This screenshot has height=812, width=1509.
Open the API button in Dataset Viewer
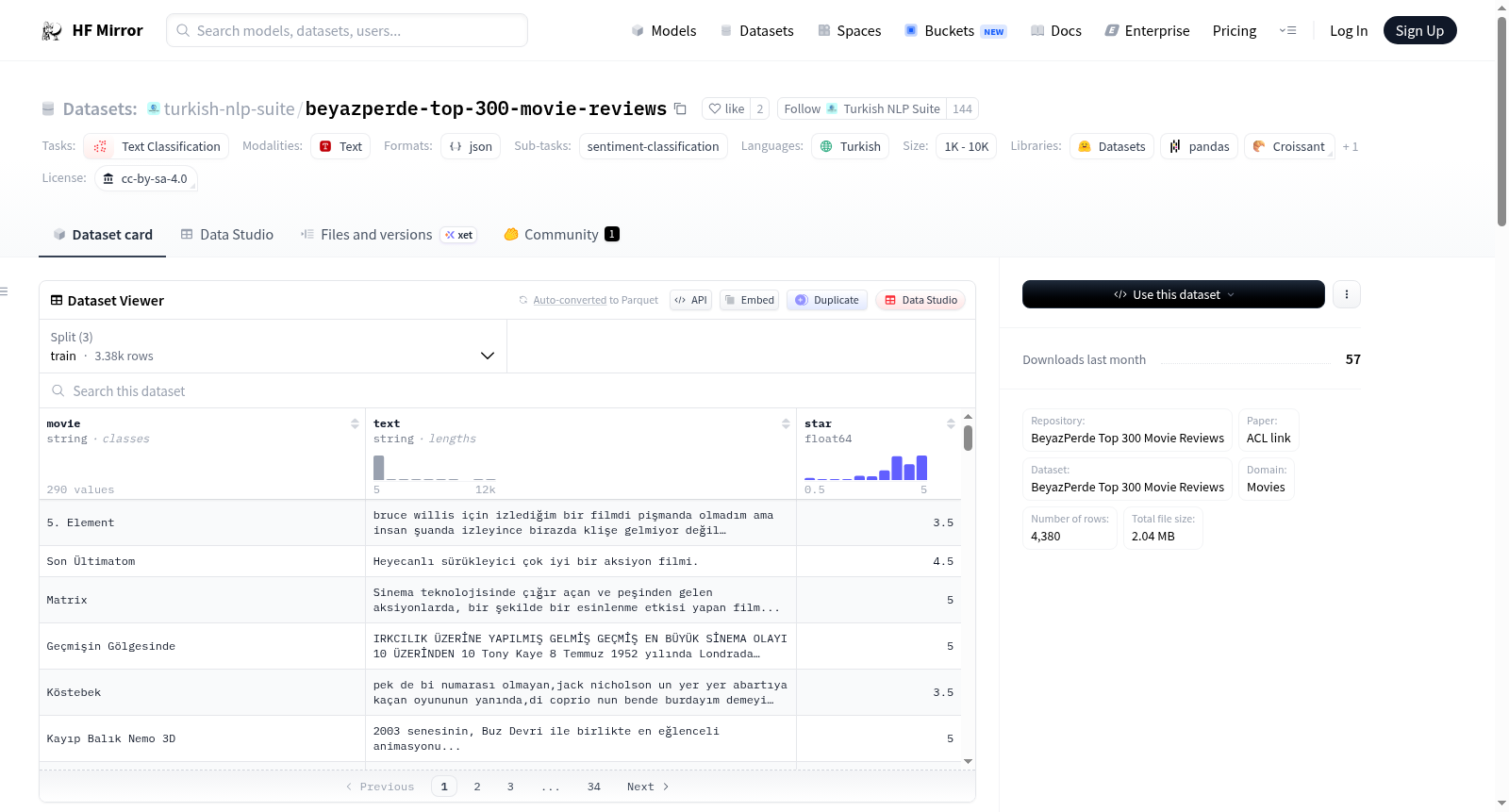[690, 300]
